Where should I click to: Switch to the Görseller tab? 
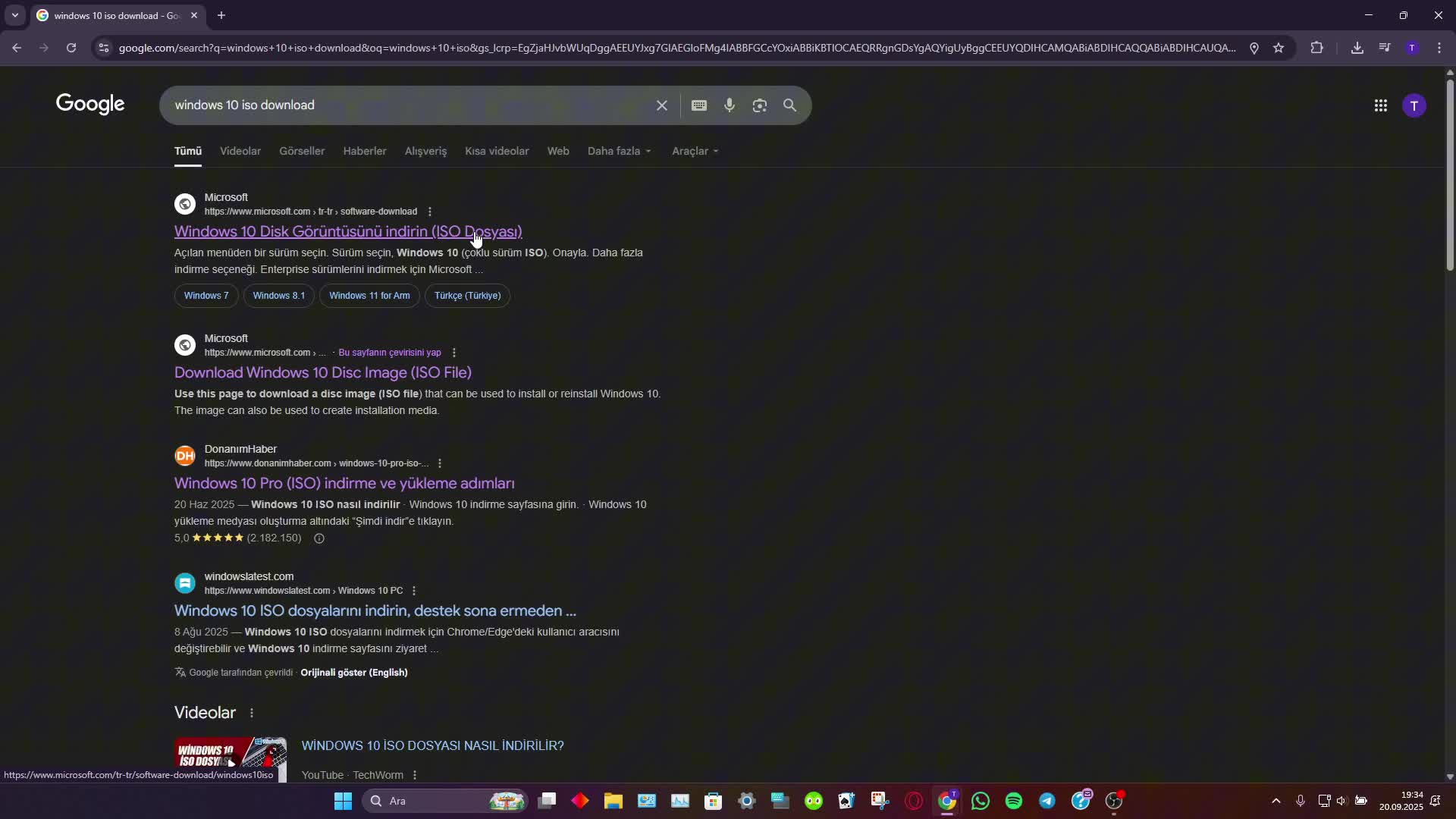tap(301, 151)
